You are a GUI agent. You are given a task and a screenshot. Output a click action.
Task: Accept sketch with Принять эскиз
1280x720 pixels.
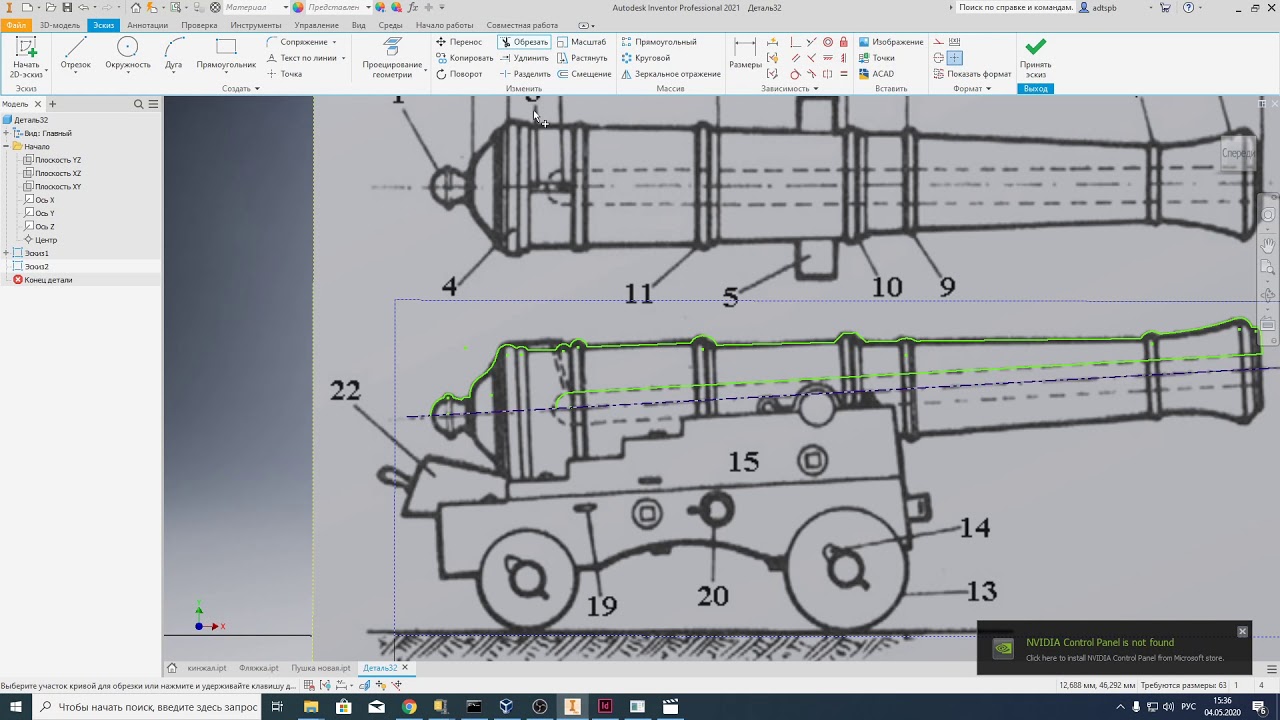click(1036, 58)
